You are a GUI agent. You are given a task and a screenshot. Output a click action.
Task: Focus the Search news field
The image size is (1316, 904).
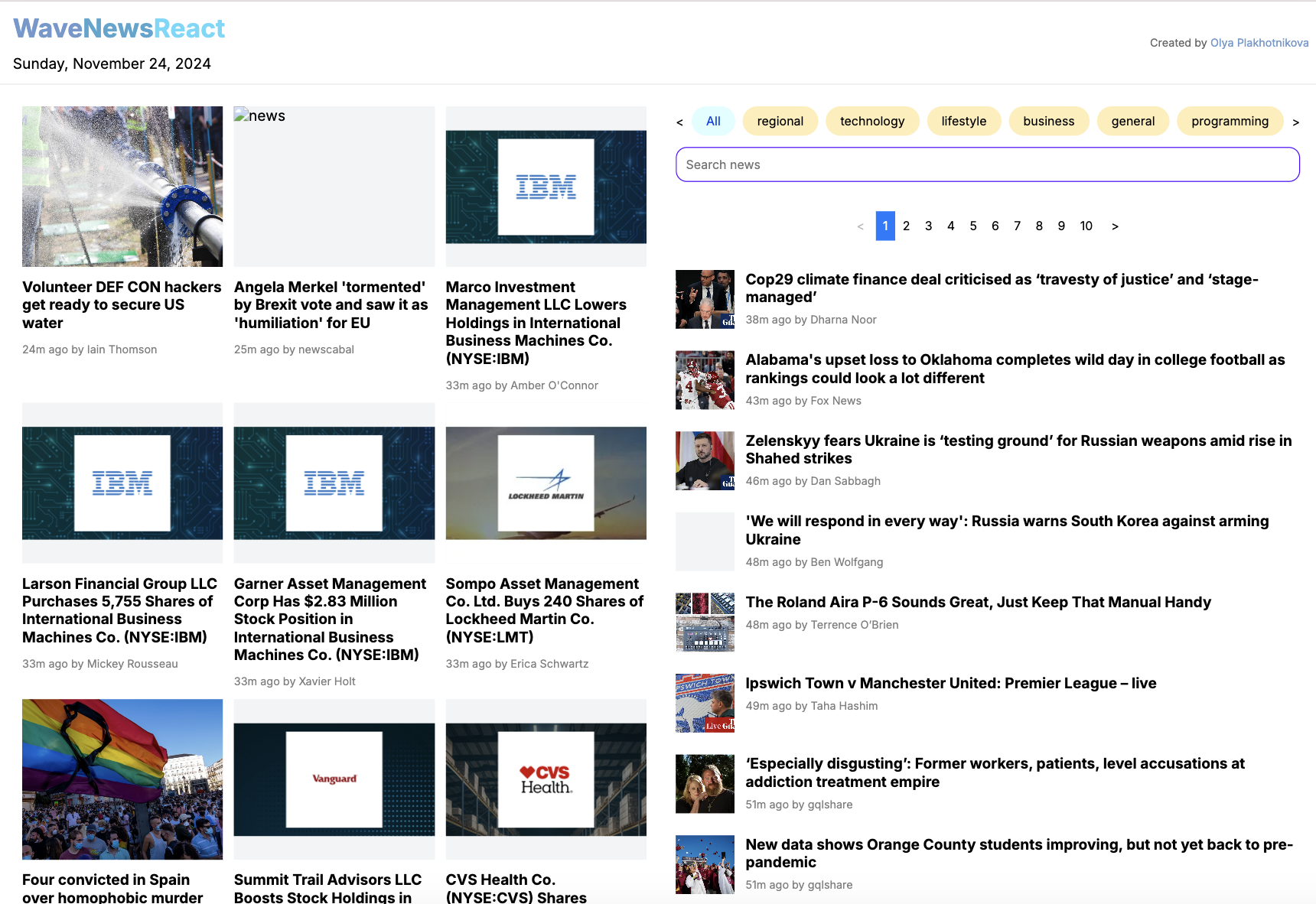[x=988, y=164]
